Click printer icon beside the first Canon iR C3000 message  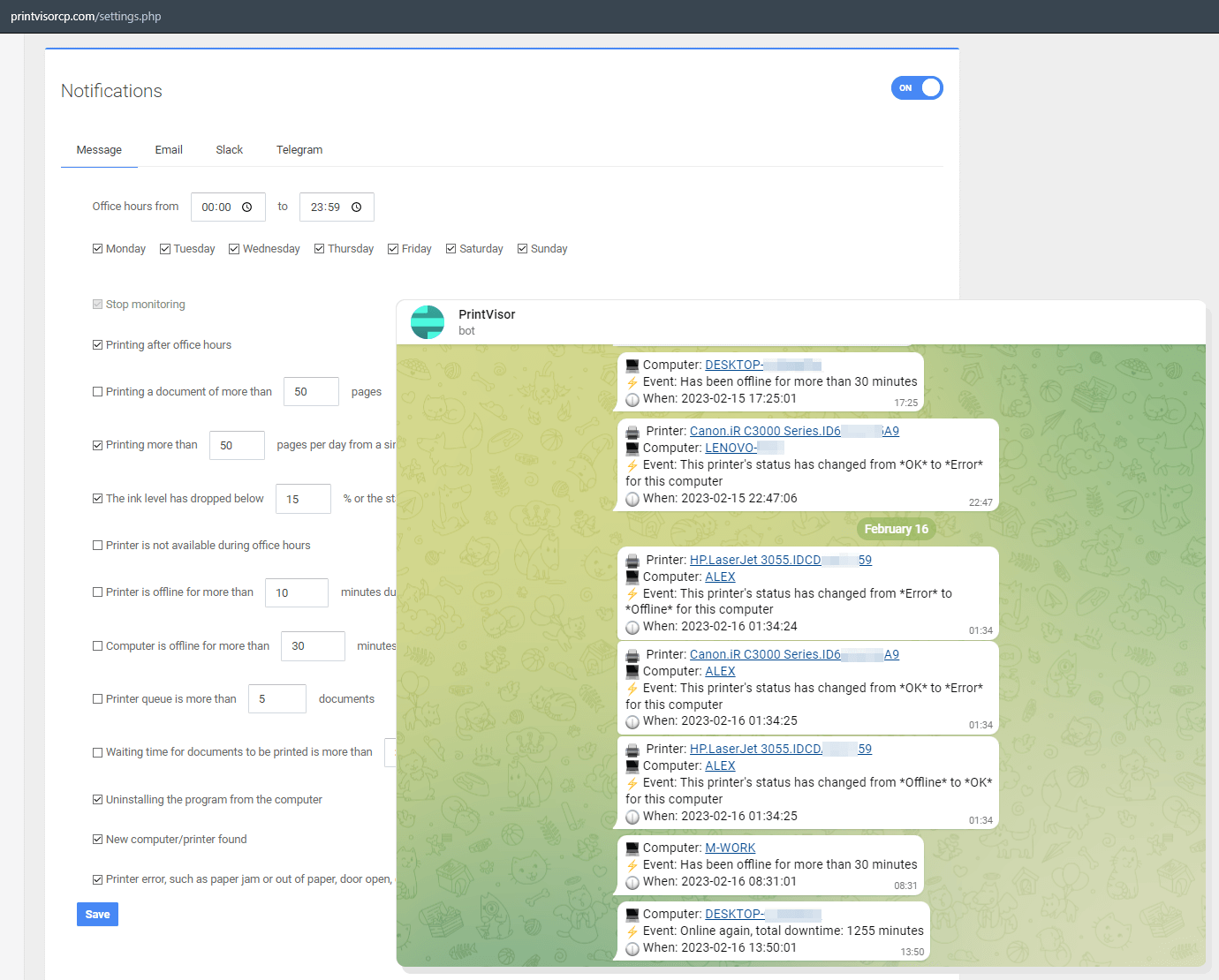[632, 432]
